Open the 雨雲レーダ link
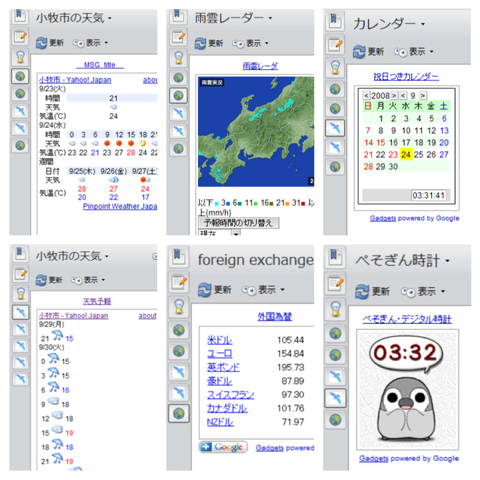480x480 pixels. [x=260, y=66]
